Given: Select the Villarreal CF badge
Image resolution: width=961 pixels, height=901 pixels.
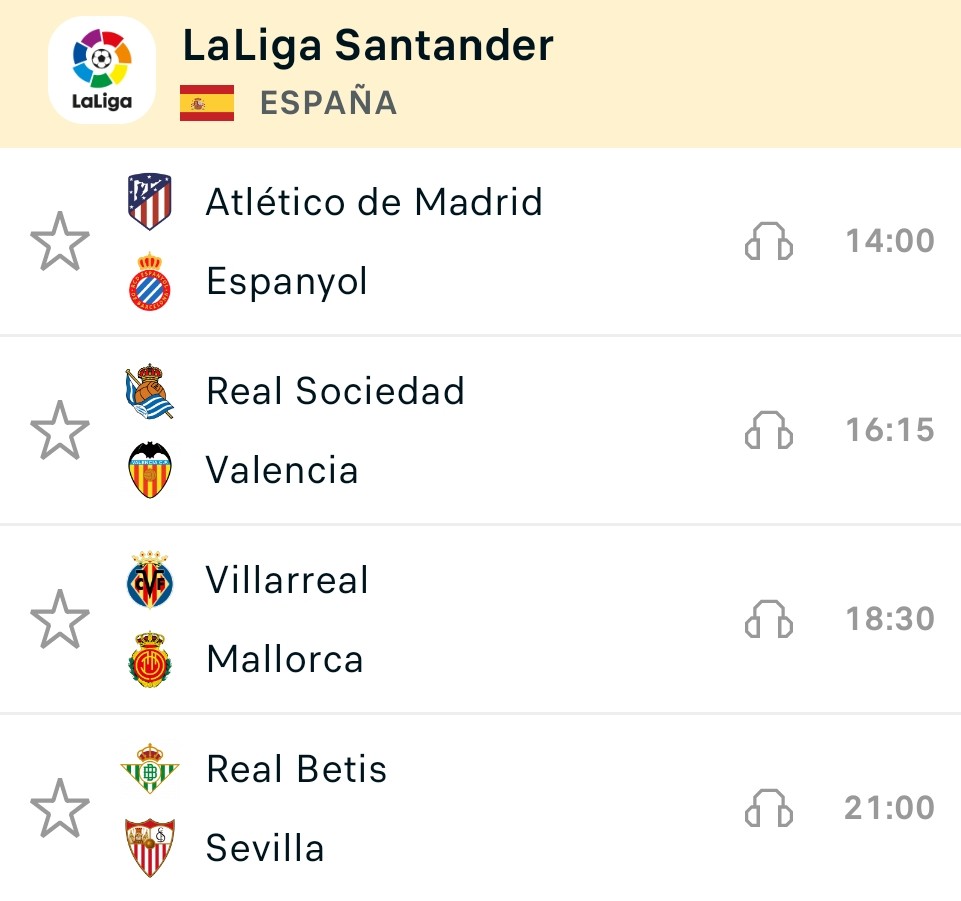Looking at the screenshot, I should [x=150, y=580].
